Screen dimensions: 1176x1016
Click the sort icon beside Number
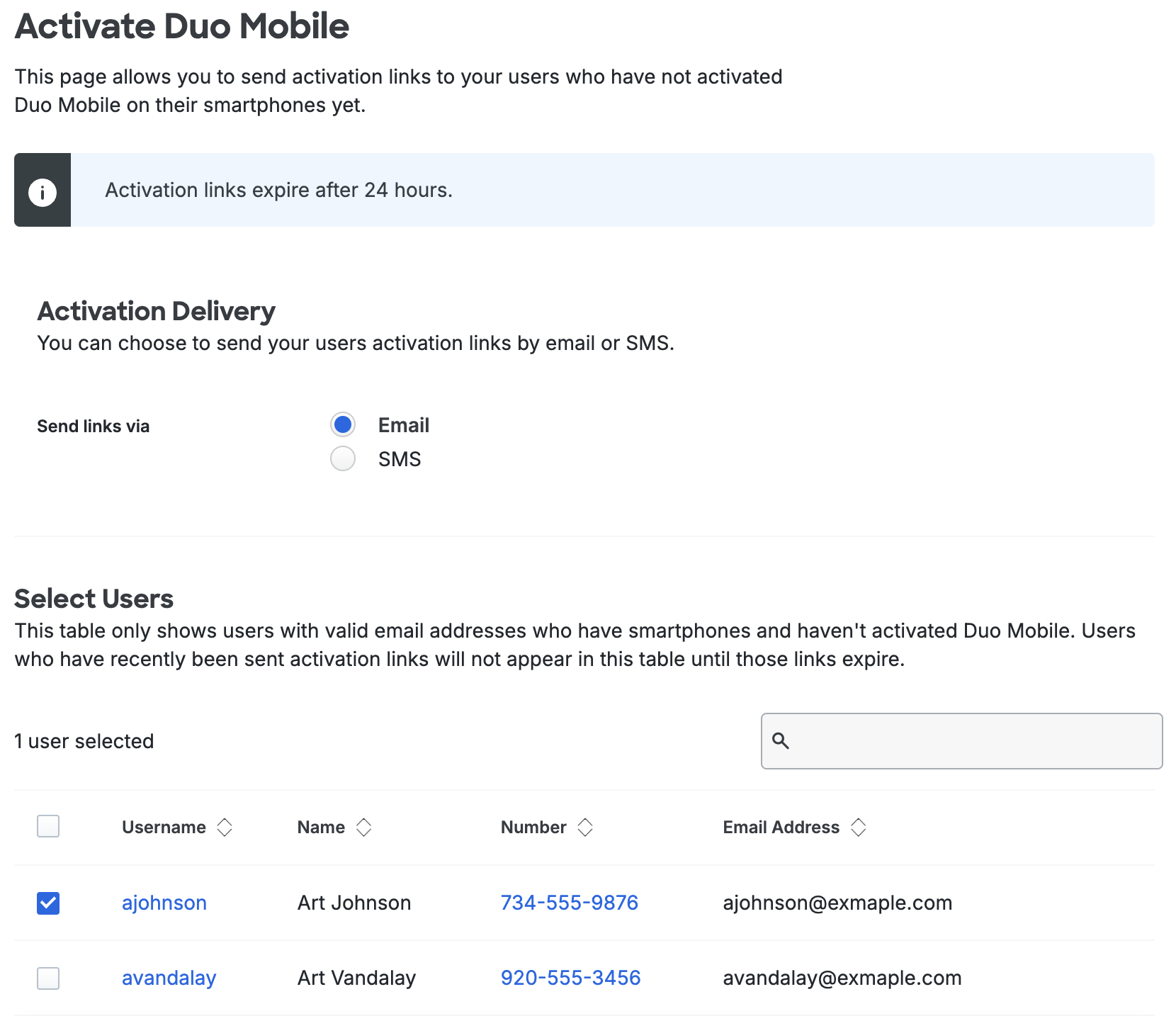pyautogui.click(x=585, y=827)
